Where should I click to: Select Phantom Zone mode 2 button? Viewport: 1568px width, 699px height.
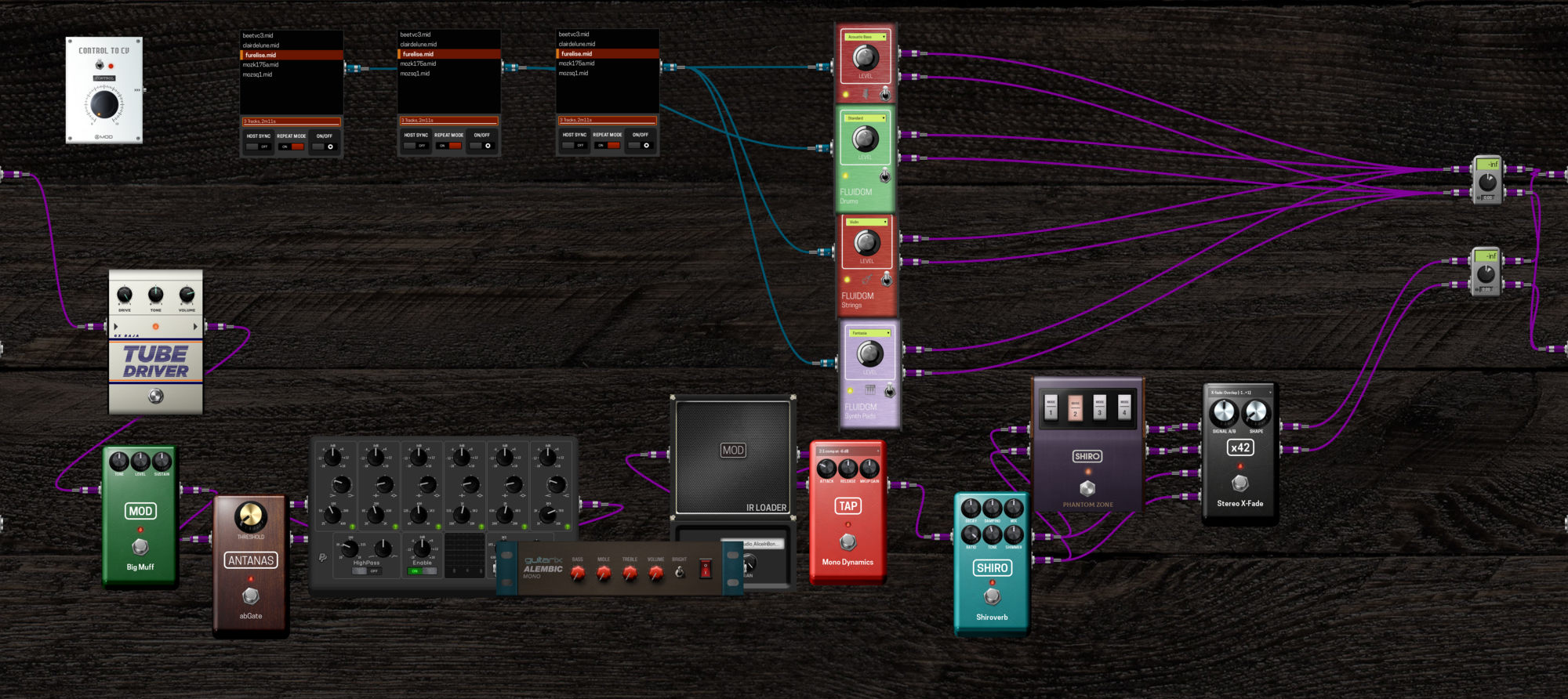click(1075, 407)
